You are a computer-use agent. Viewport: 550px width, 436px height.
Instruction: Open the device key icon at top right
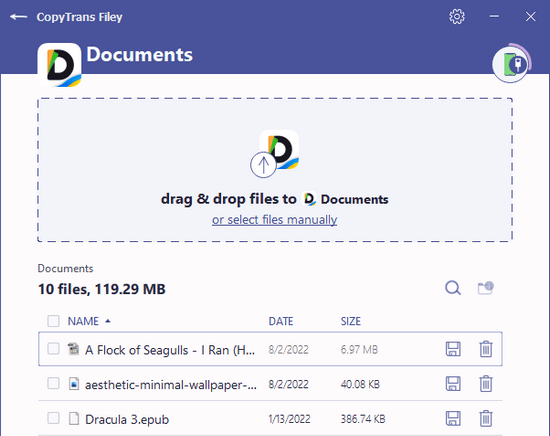511,64
